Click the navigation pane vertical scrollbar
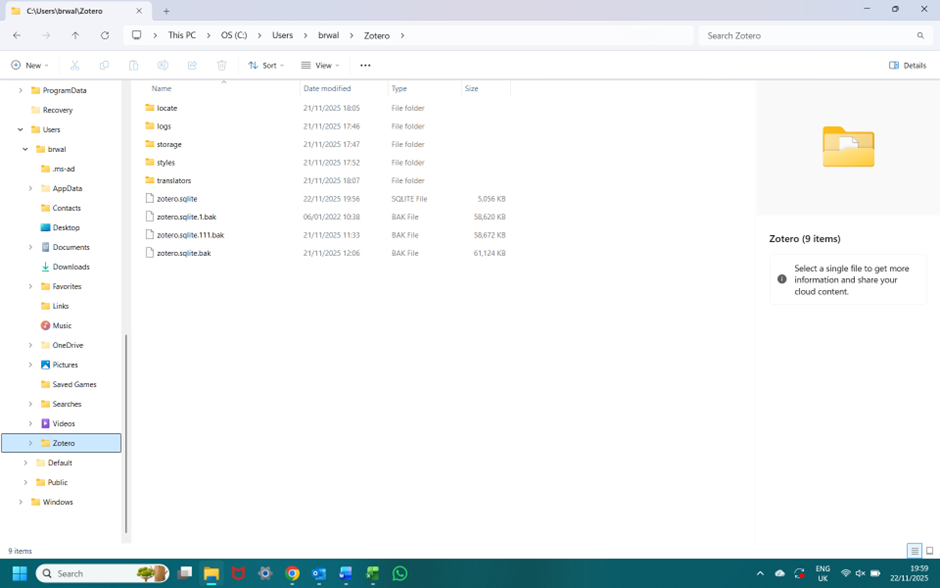The width and height of the screenshot is (940, 588). point(126,433)
